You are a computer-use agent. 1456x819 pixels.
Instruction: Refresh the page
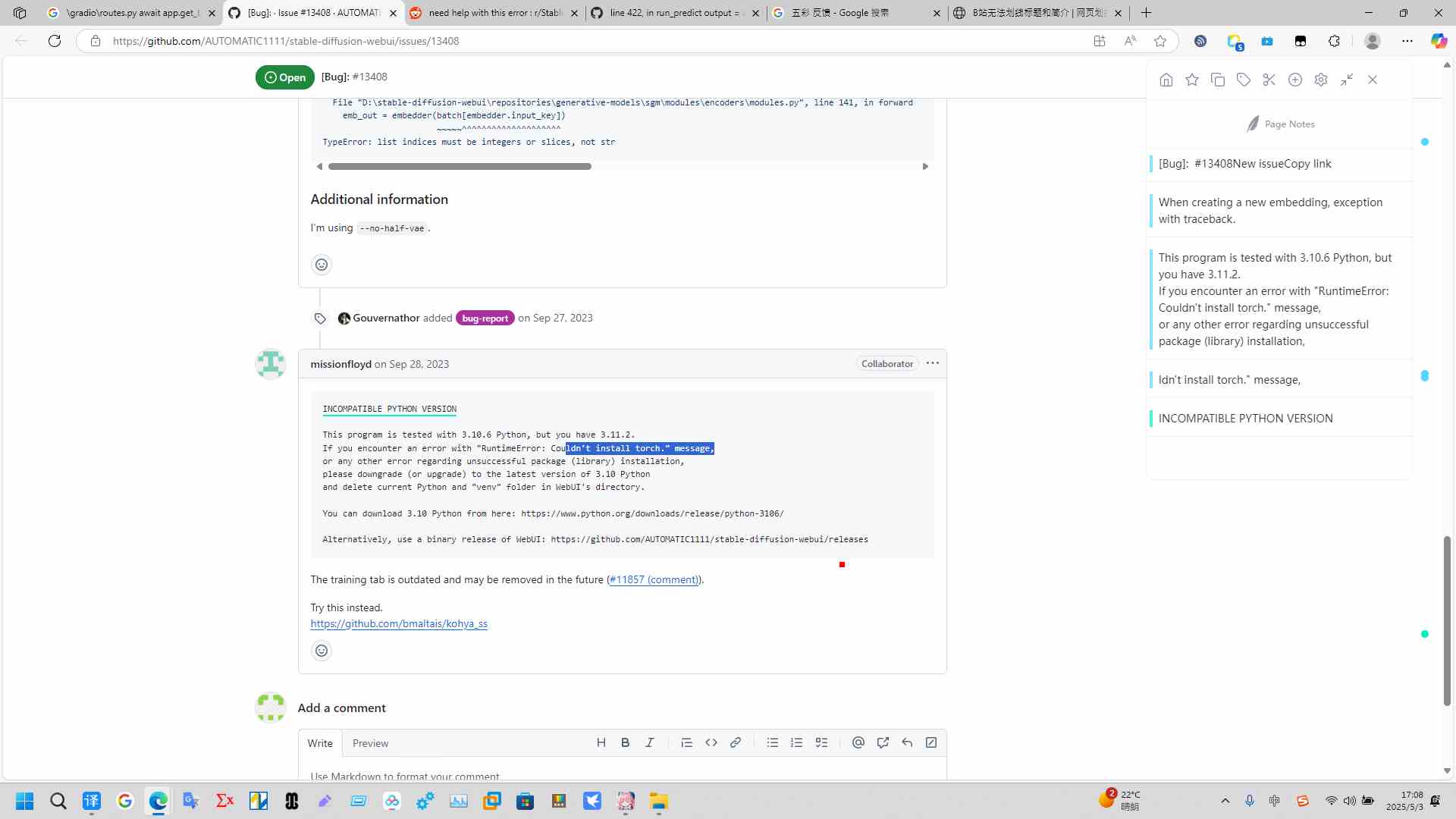click(x=55, y=41)
